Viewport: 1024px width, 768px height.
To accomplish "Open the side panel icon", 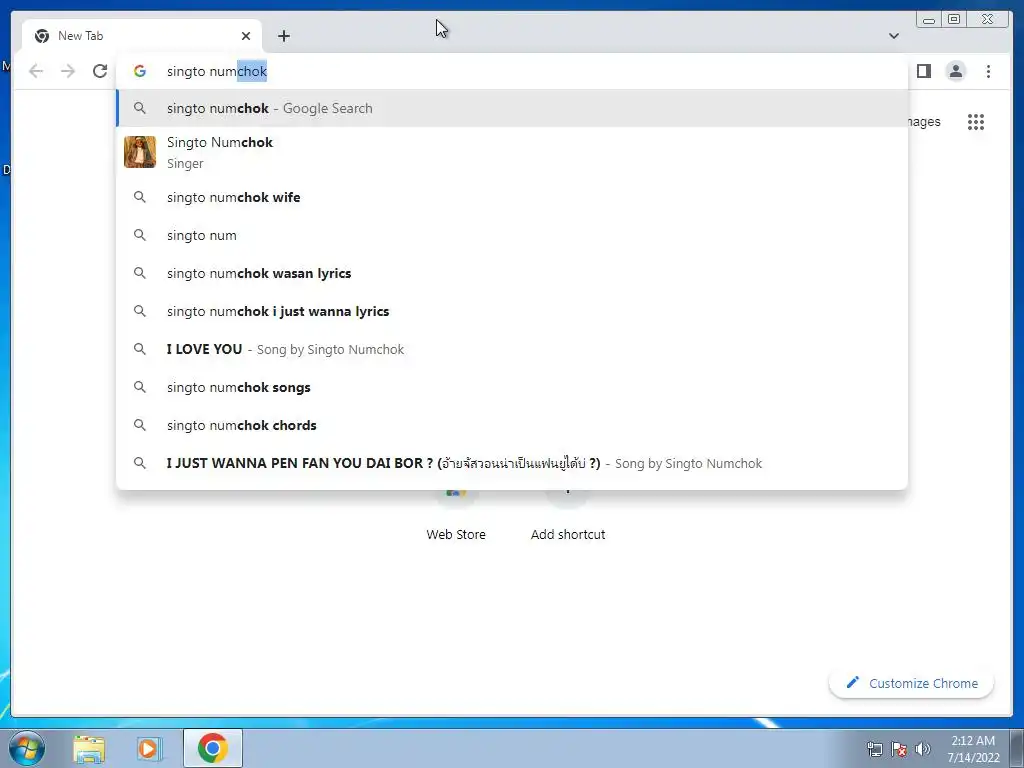I will (x=923, y=71).
